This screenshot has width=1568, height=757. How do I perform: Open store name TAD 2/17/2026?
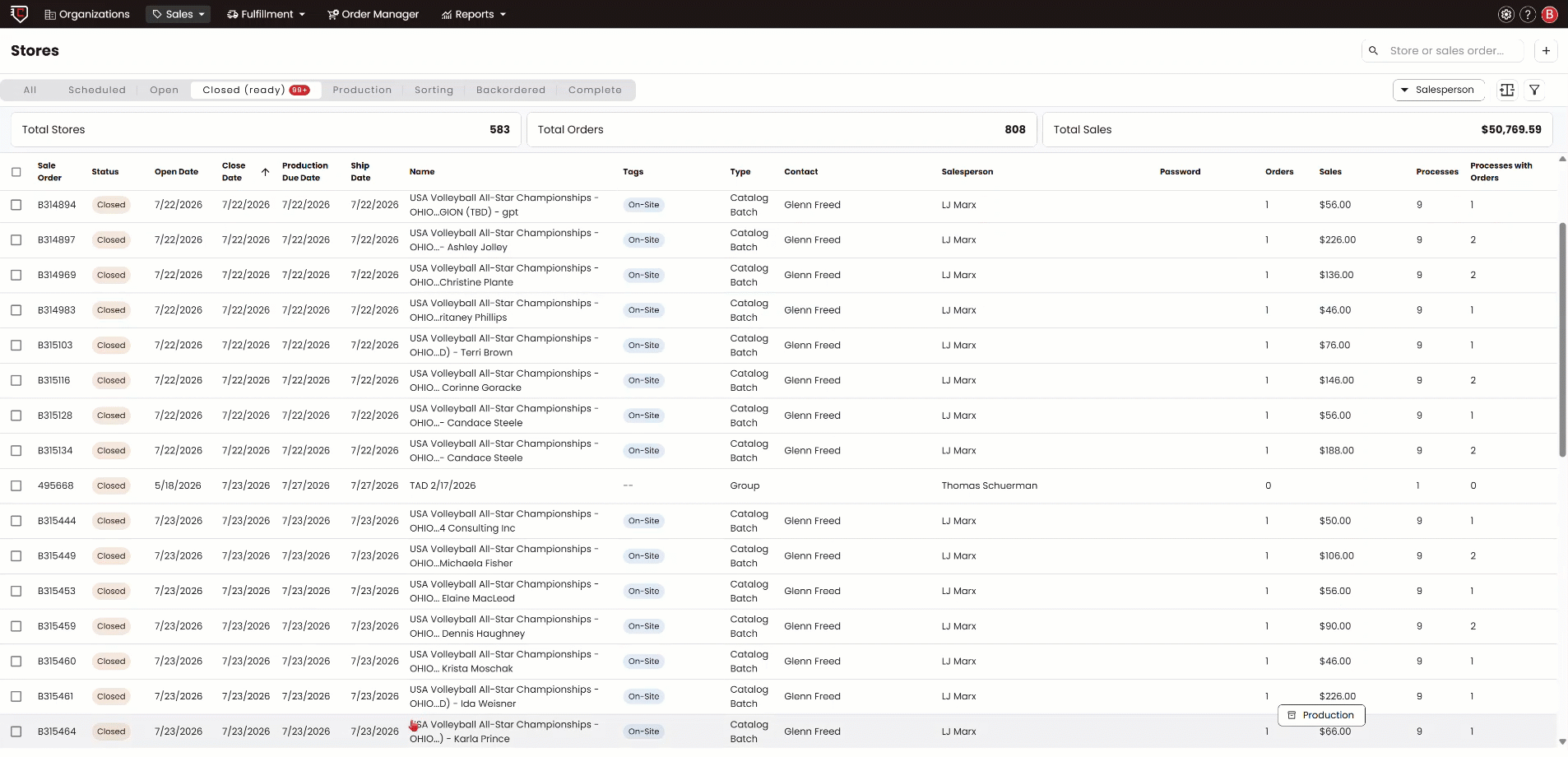[443, 485]
